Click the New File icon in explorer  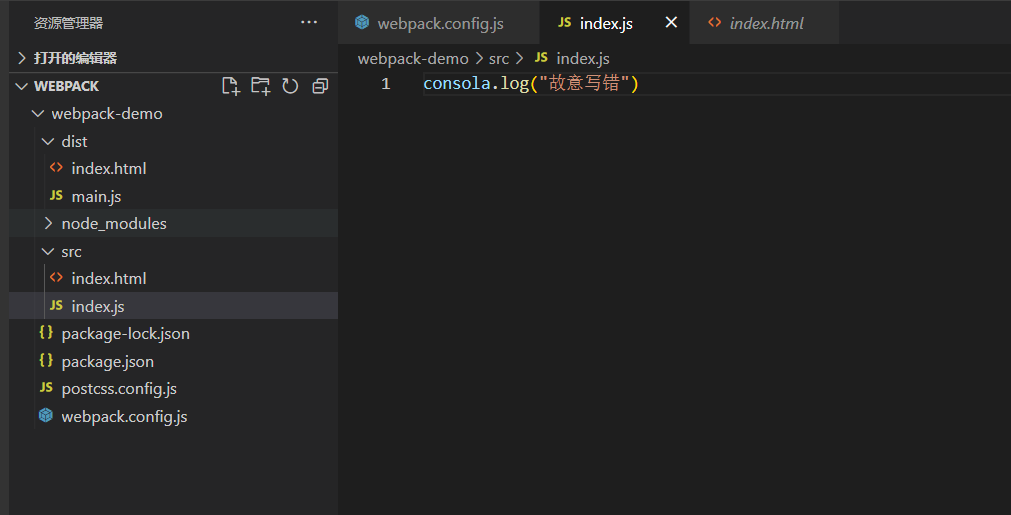coord(230,86)
